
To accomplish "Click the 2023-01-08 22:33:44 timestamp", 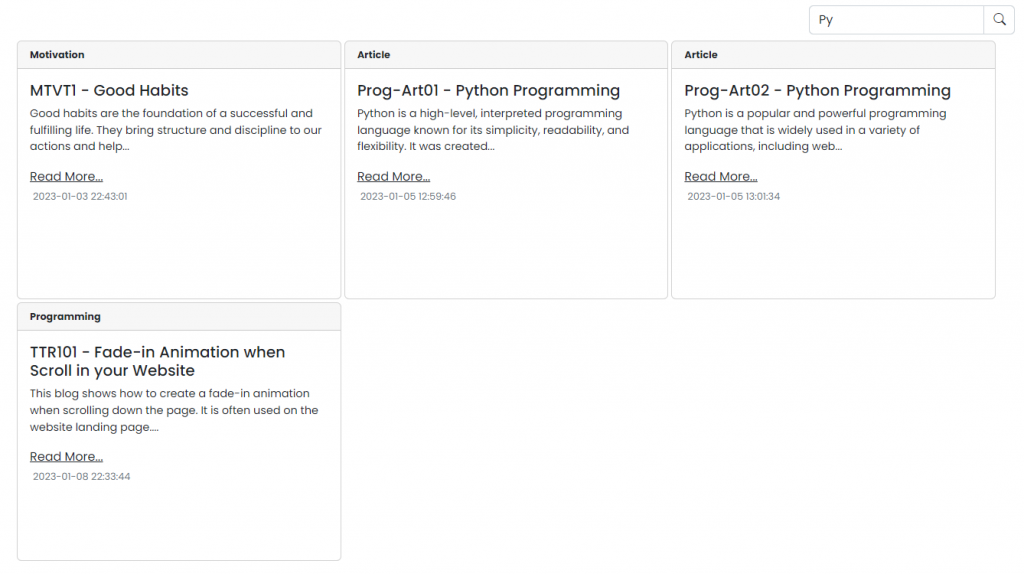I will click(x=81, y=476).
